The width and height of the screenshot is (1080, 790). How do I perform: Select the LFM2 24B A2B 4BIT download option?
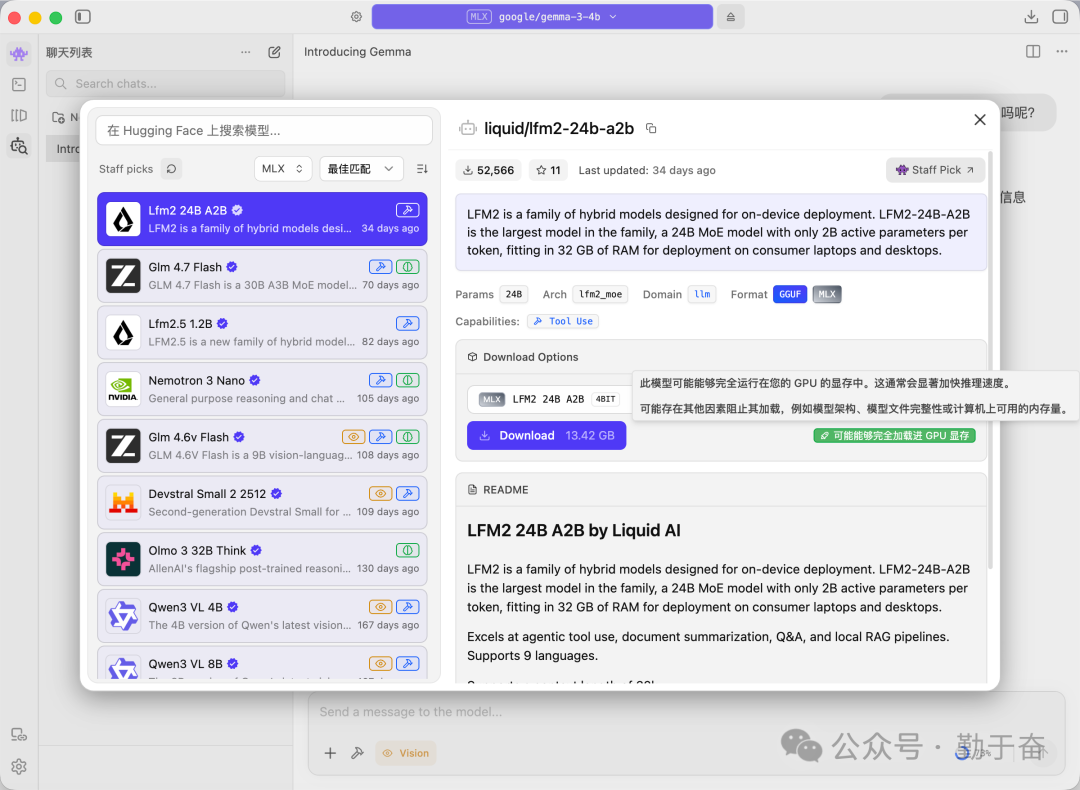(x=550, y=399)
